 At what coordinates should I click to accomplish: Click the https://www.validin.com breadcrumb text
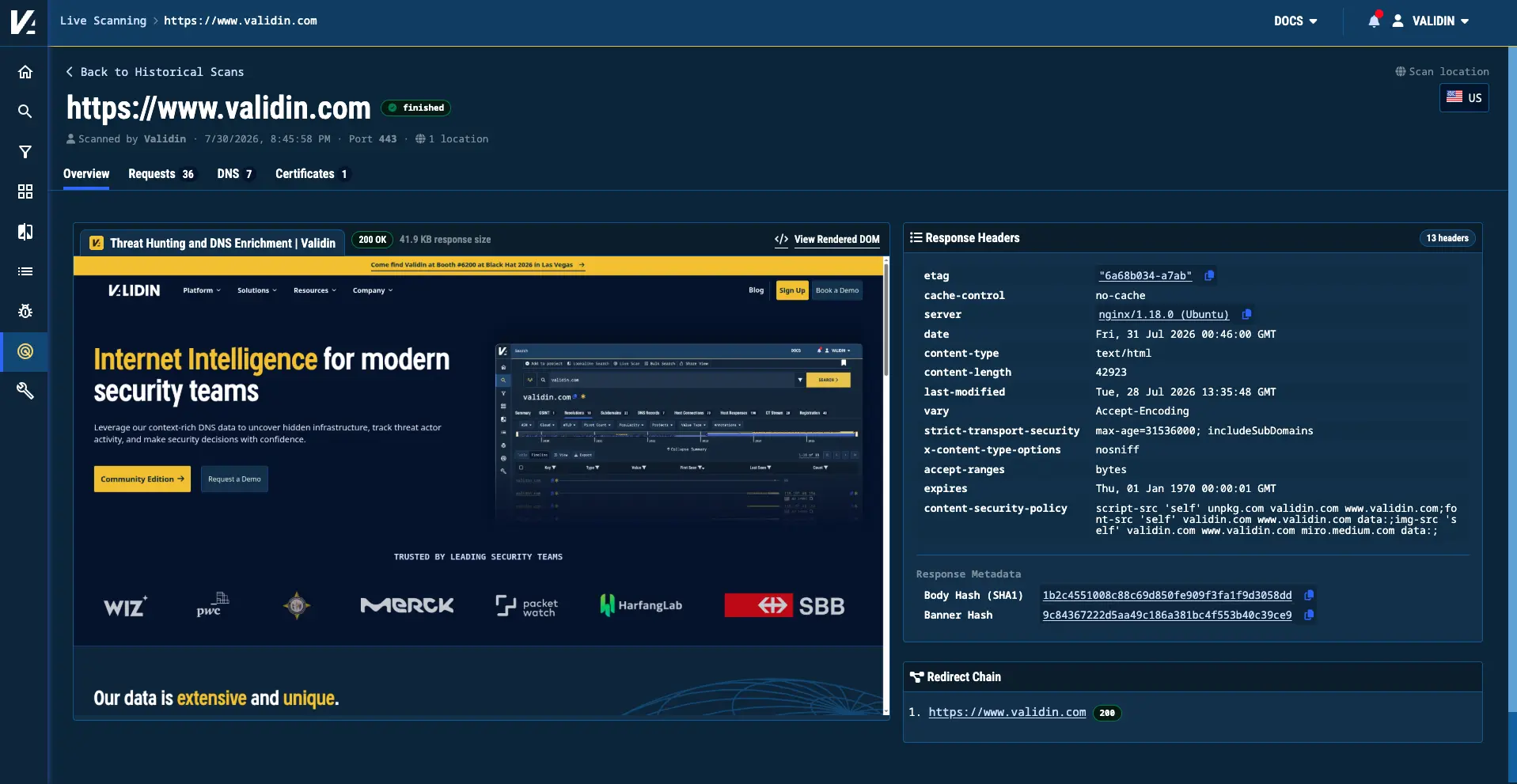241,21
